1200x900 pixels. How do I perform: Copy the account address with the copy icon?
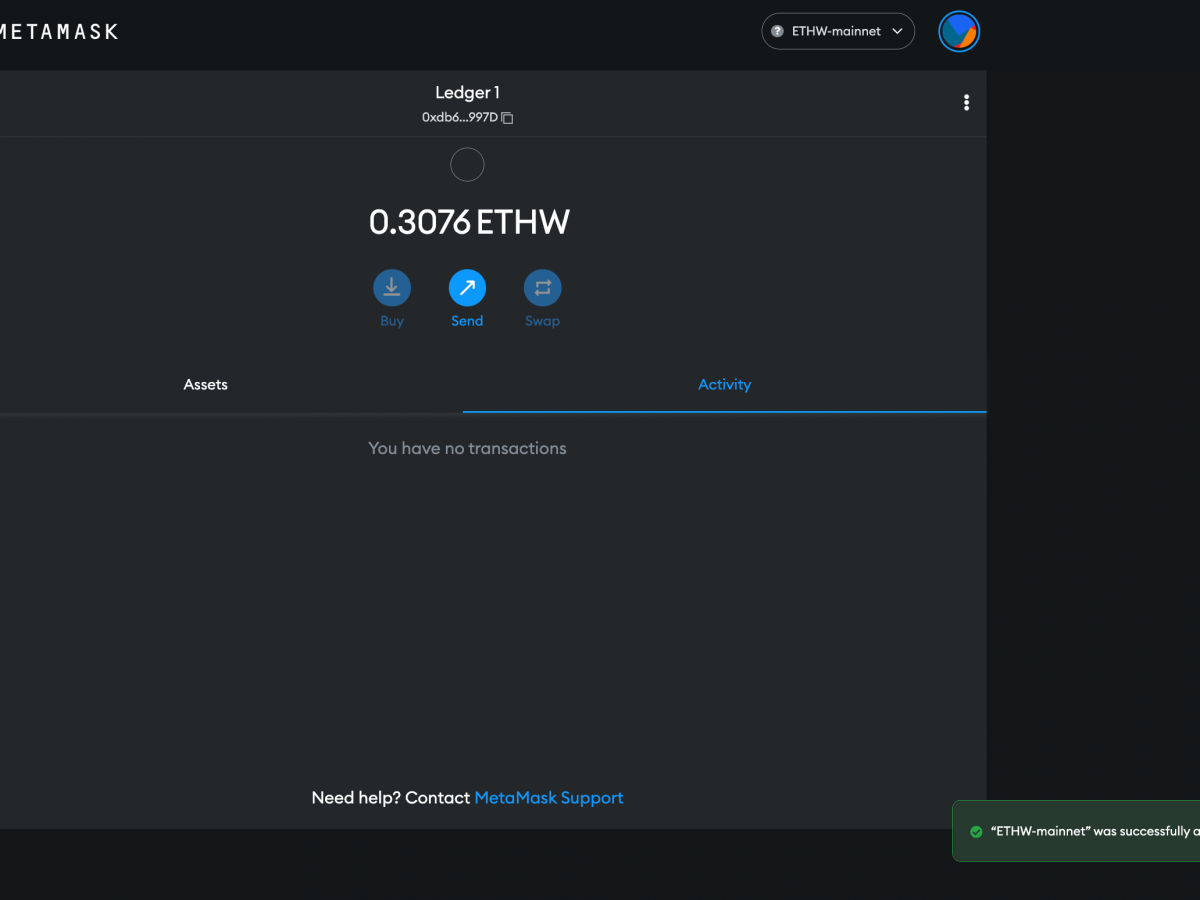[507, 118]
